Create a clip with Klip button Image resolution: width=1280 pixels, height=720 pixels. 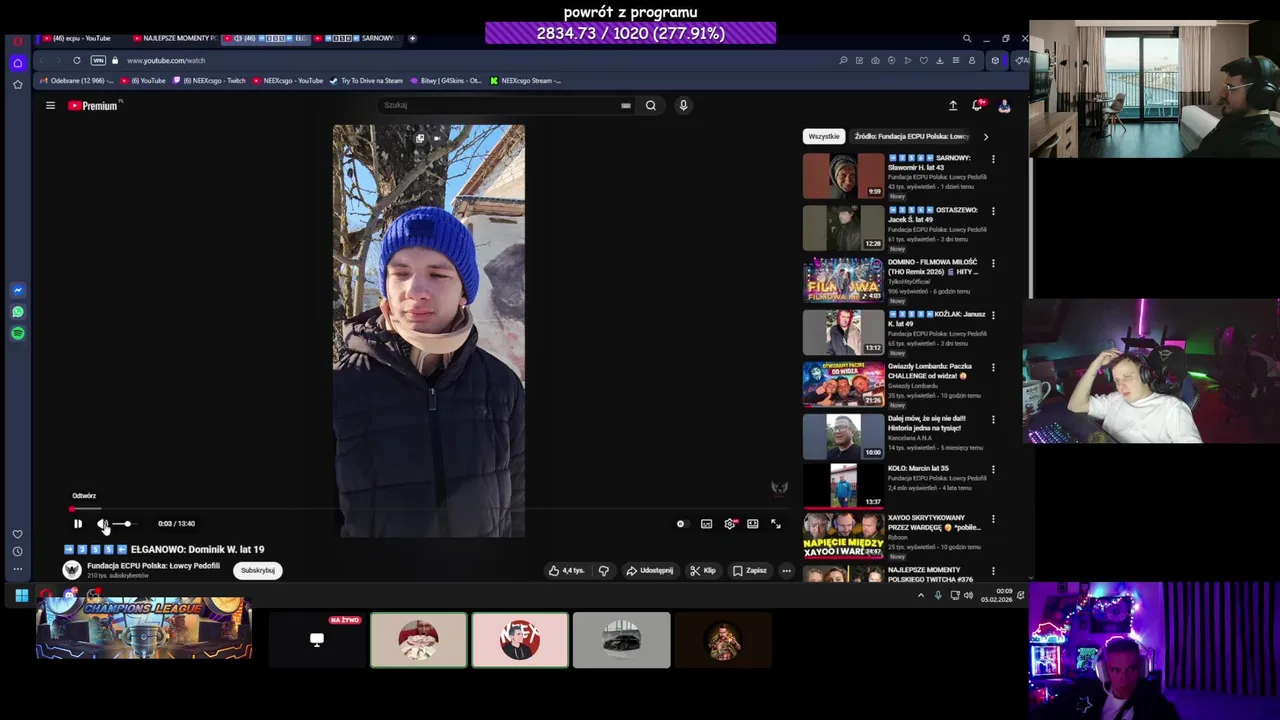tap(703, 570)
